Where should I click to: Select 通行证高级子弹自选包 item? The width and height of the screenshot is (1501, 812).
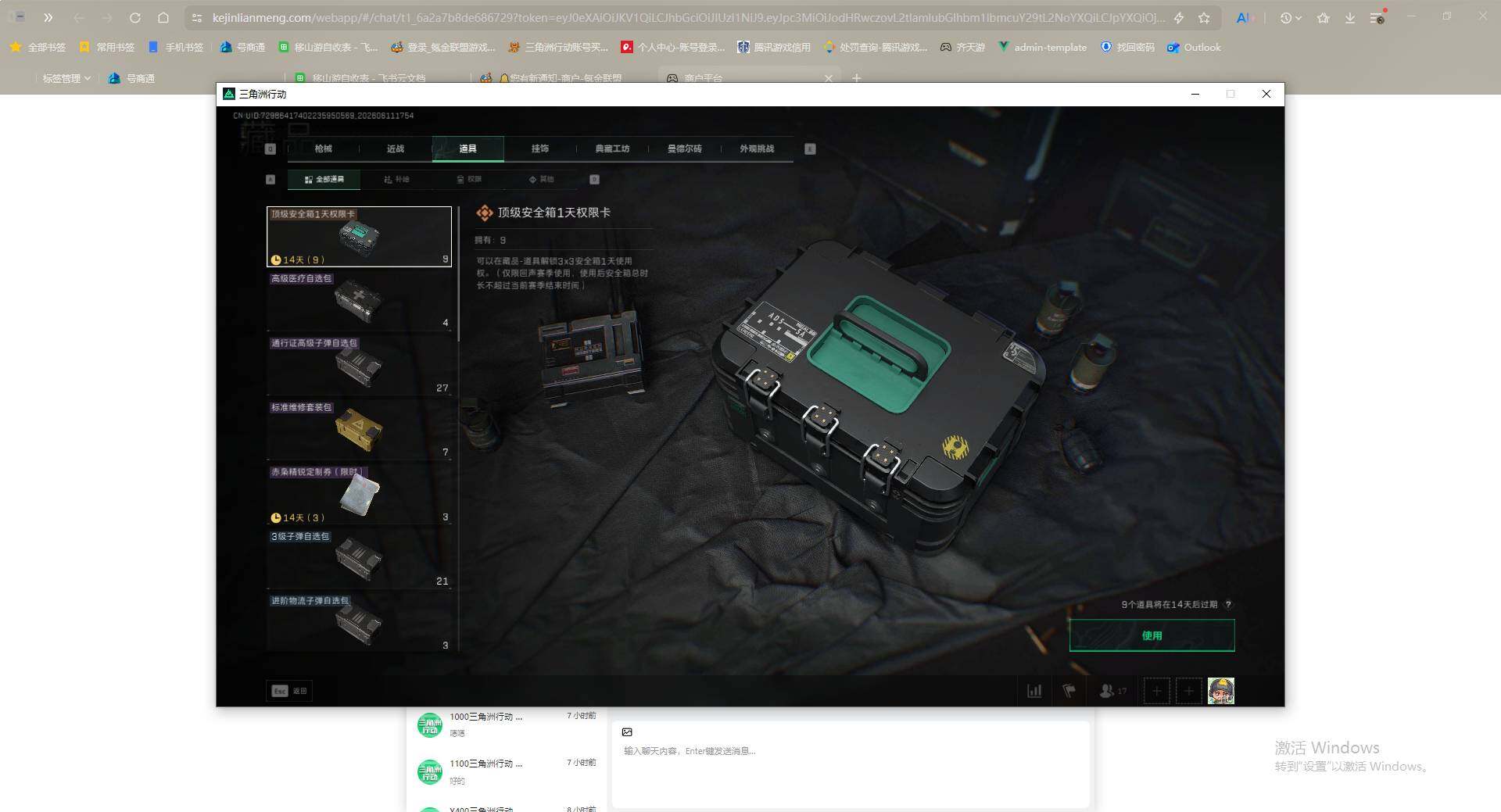pos(359,366)
